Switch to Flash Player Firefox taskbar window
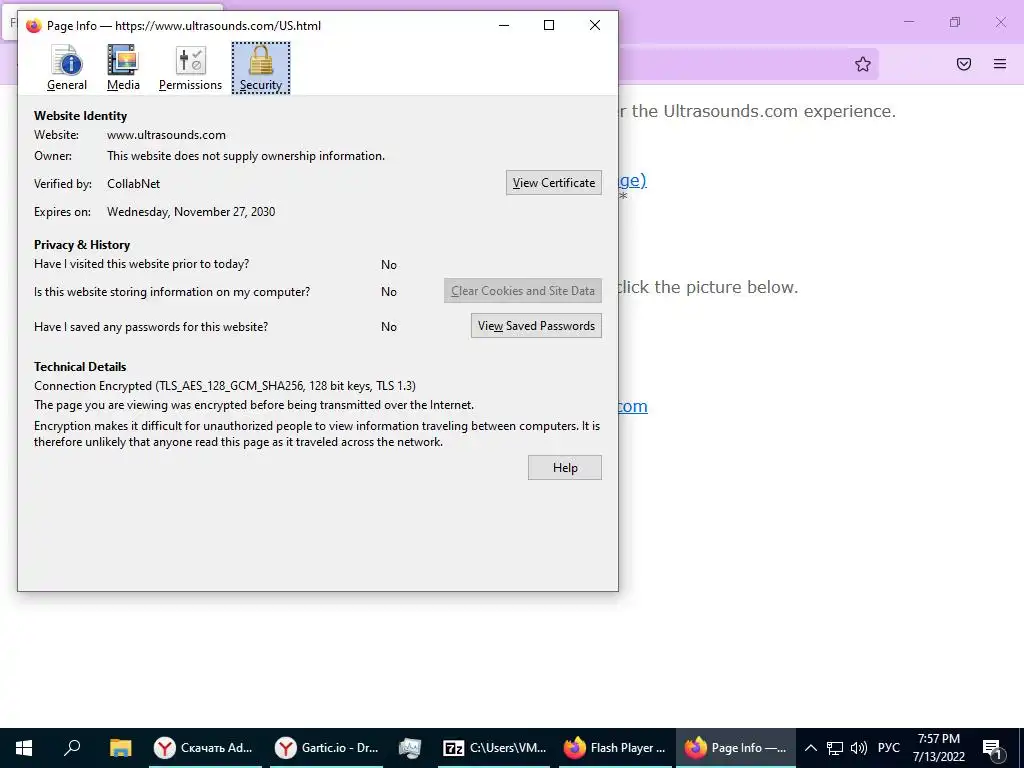The image size is (1024, 768). (x=615, y=748)
